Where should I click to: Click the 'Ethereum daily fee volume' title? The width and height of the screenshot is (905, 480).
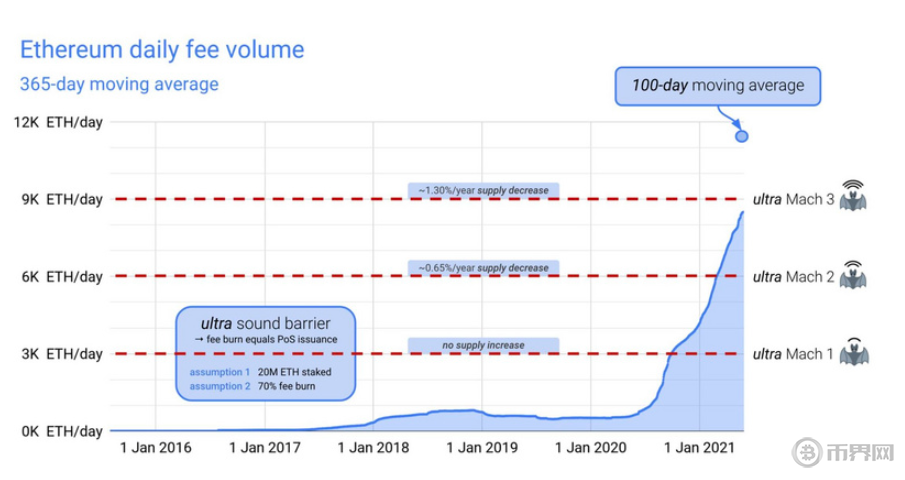tap(162, 50)
